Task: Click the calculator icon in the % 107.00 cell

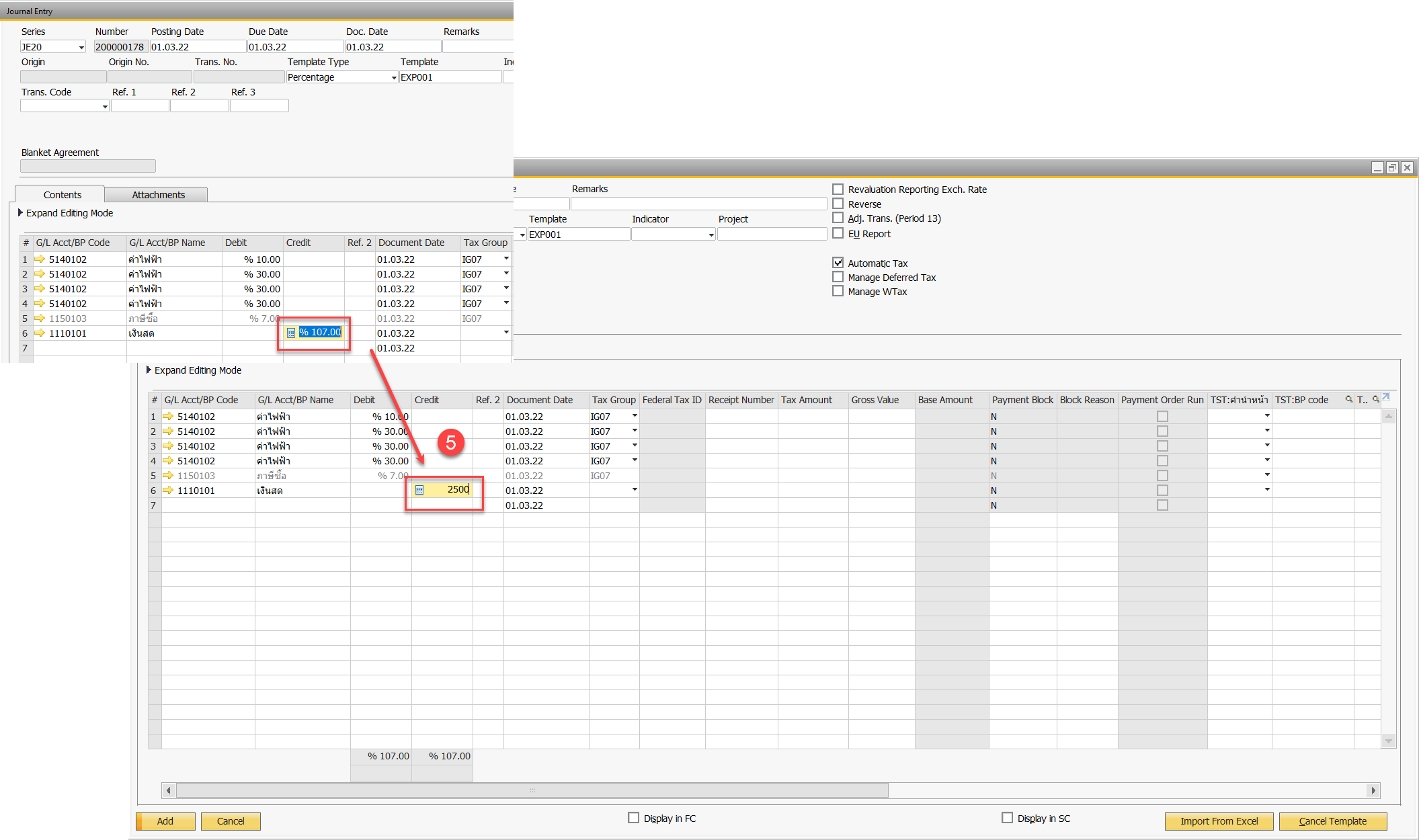Action: coord(291,333)
